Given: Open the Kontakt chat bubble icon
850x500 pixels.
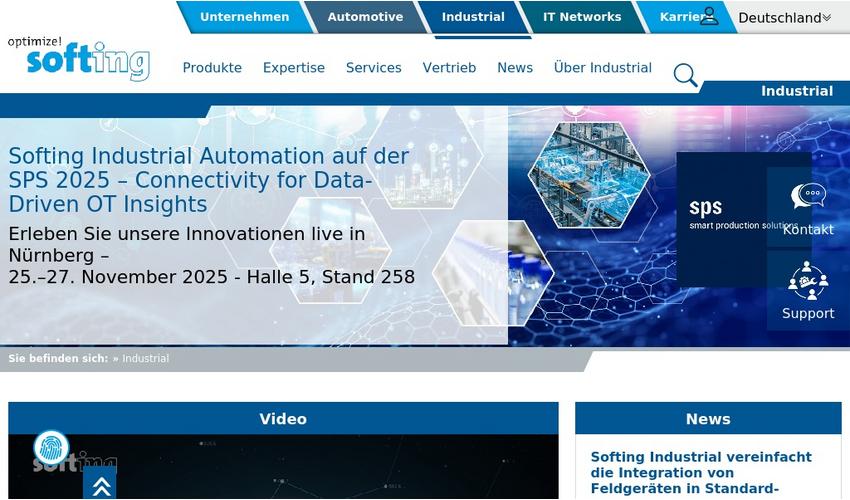Looking at the screenshot, I should pos(808,196).
